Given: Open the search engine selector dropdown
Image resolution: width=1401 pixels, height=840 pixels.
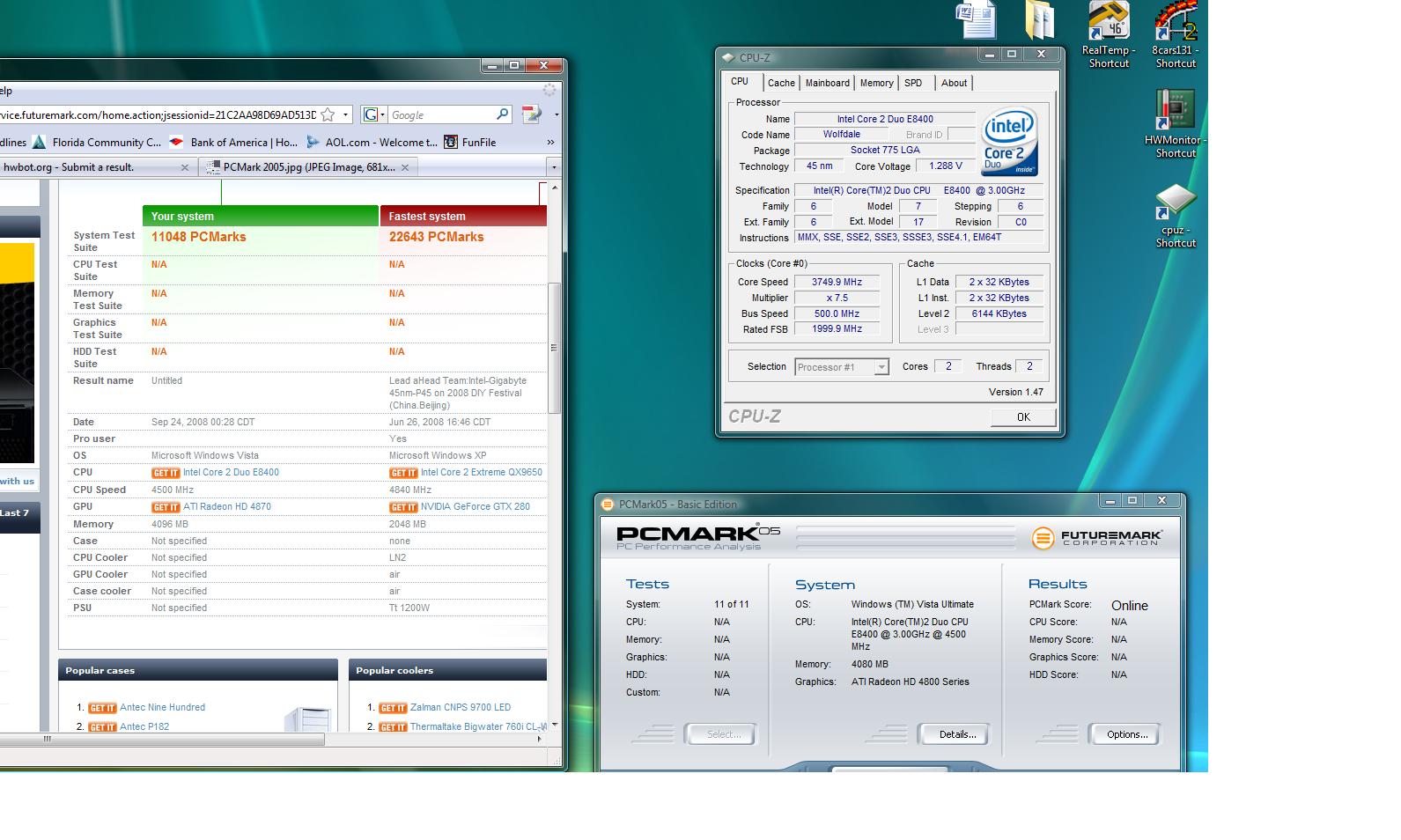Looking at the screenshot, I should click(382, 114).
